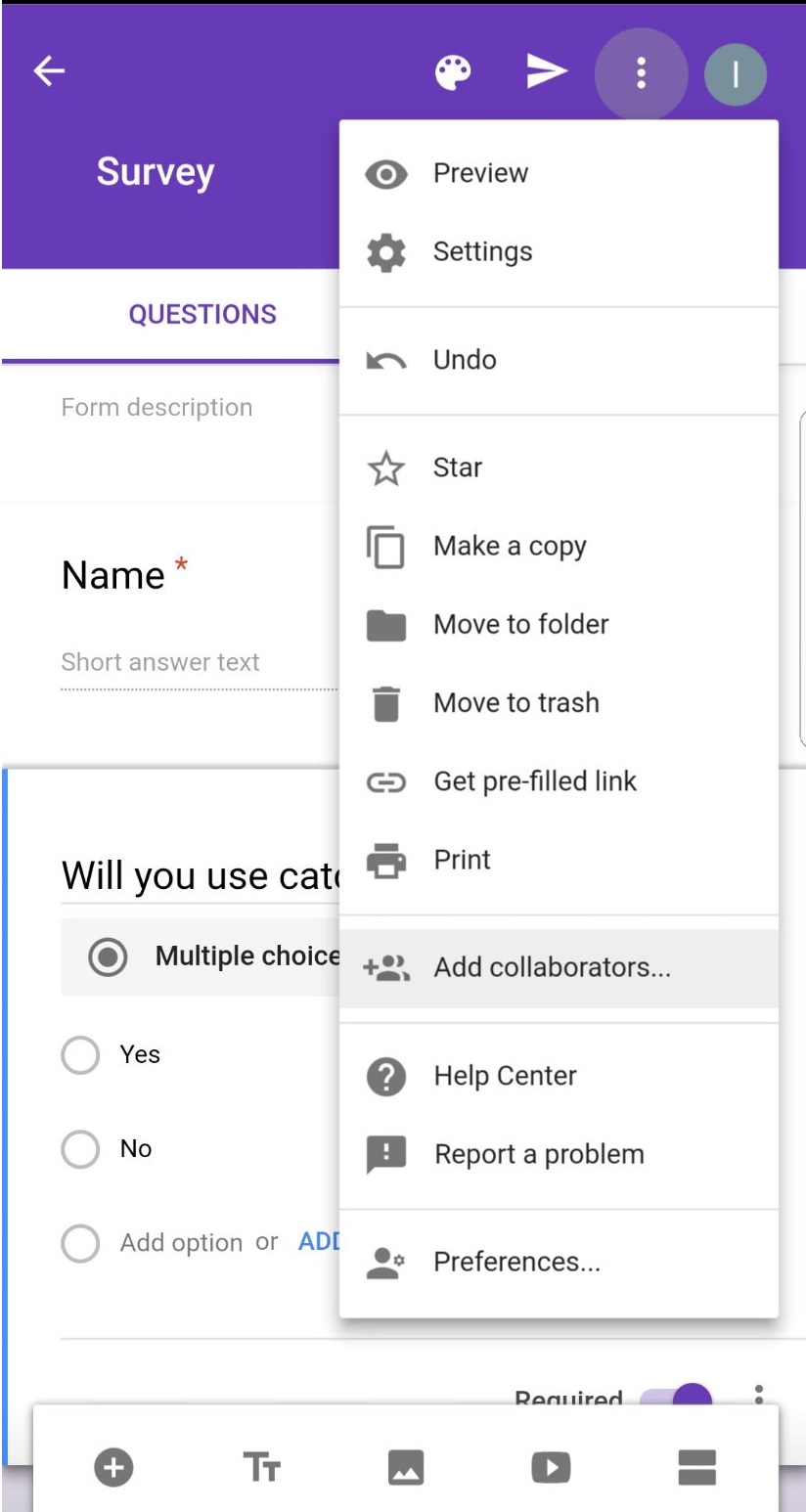This screenshot has height=1512, width=806.
Task: Tap the Send form arrow icon
Action: [x=547, y=71]
